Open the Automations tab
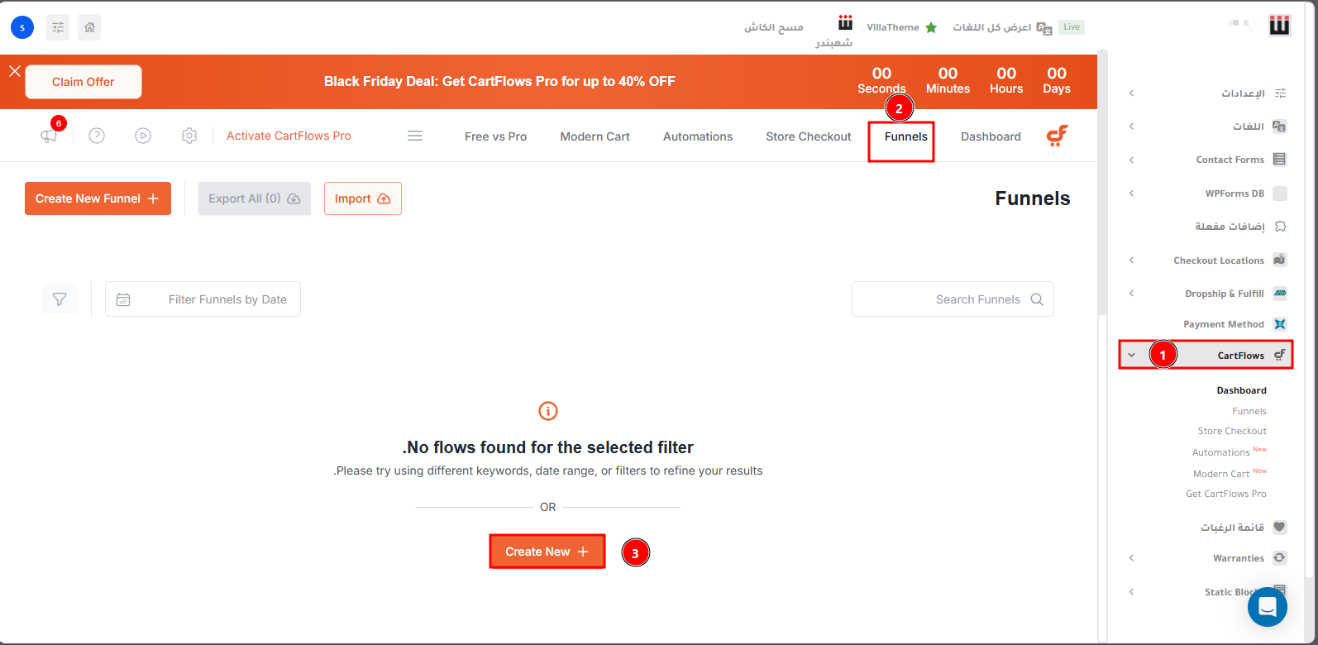This screenshot has width=1318, height=645. [x=697, y=137]
